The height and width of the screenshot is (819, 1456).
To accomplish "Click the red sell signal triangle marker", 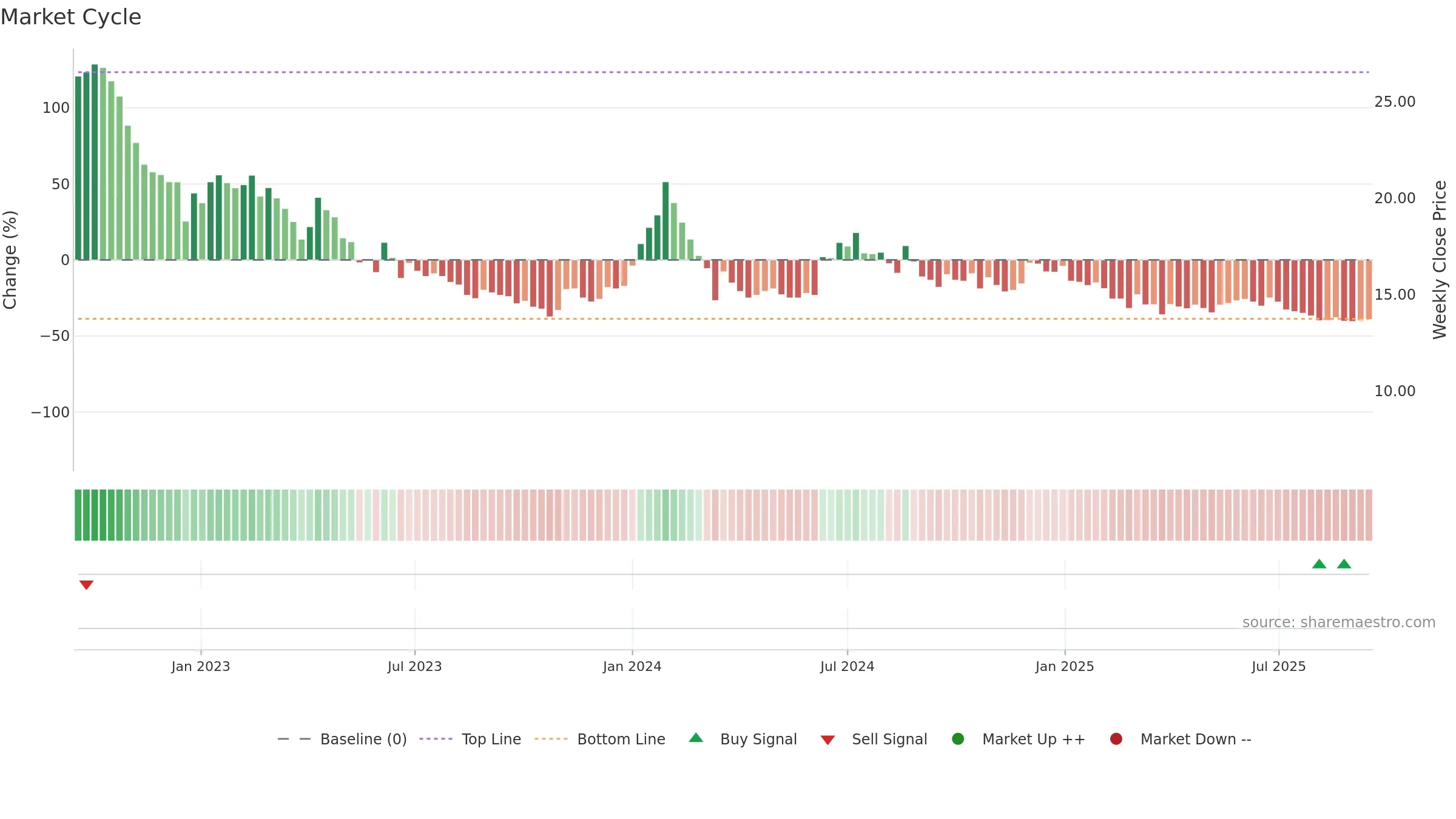I will [86, 585].
